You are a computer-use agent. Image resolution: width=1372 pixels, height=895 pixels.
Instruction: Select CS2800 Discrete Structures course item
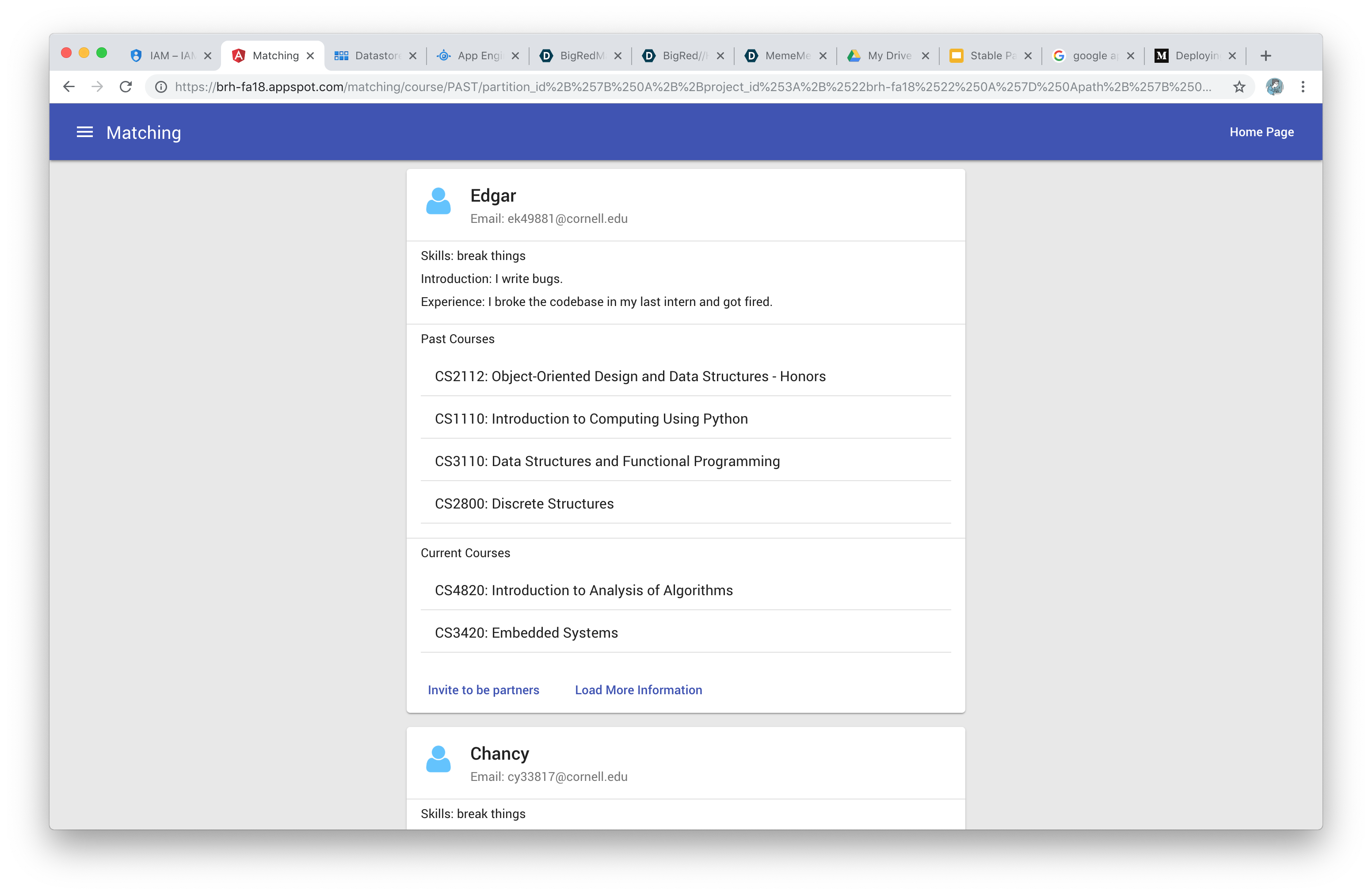[x=524, y=503]
